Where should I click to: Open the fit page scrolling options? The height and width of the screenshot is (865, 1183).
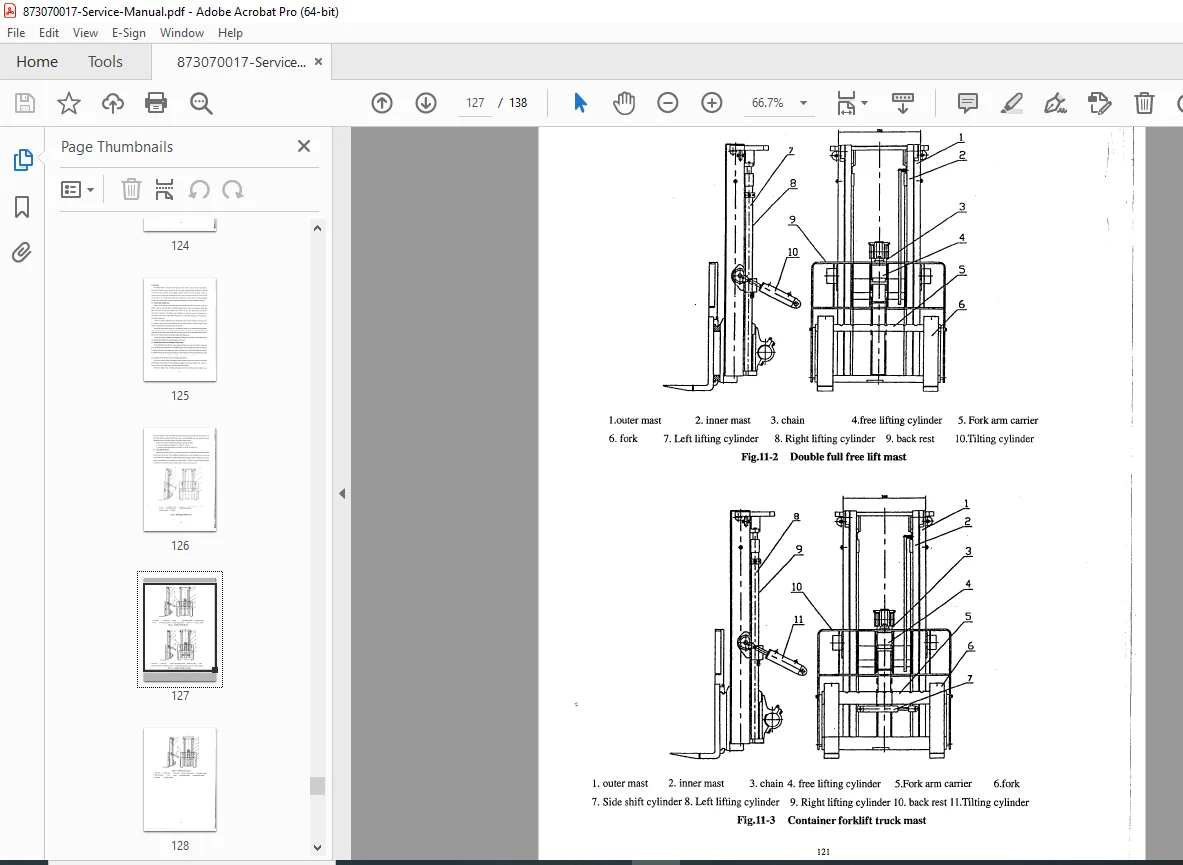pos(852,103)
